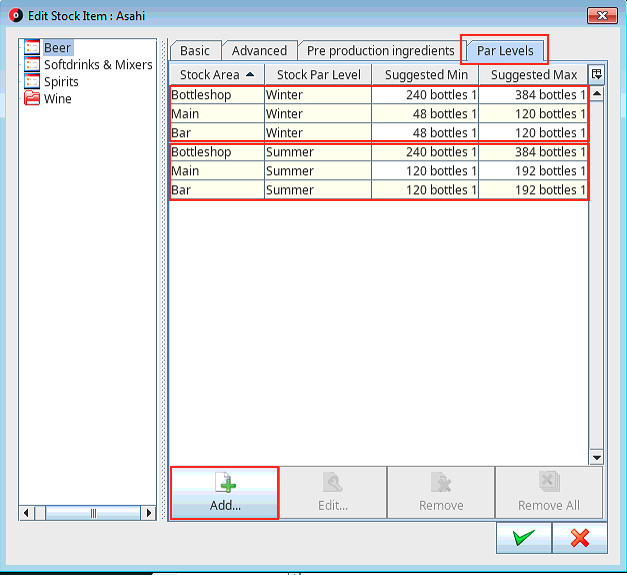Click the category tree right scroll arrow

coord(149,513)
